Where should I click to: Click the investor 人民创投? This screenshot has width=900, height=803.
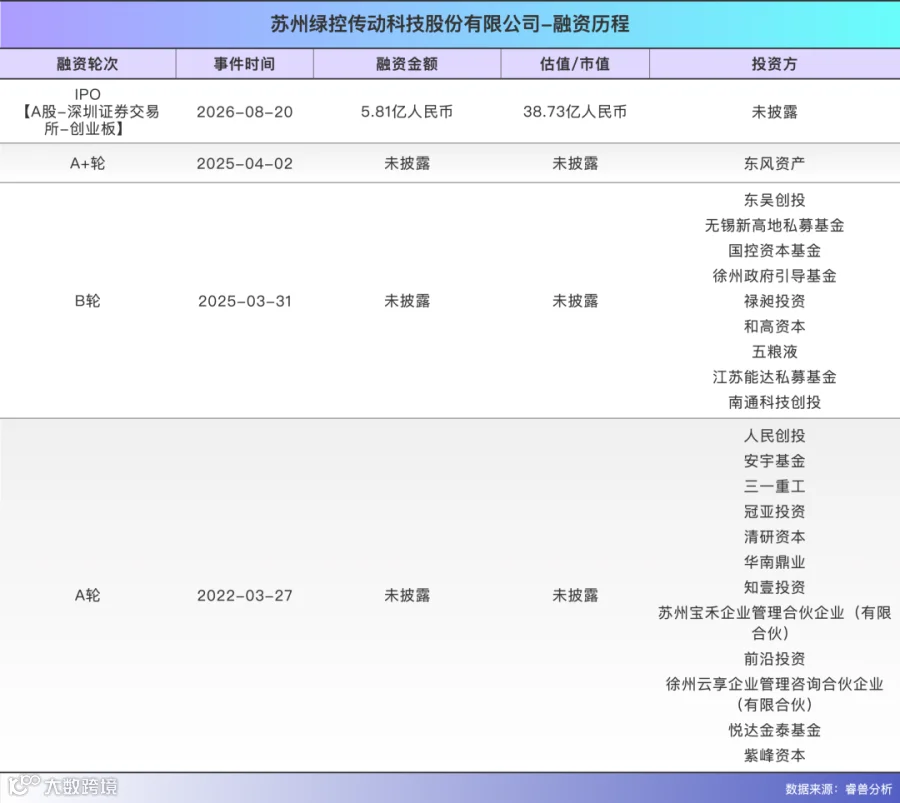(x=774, y=436)
